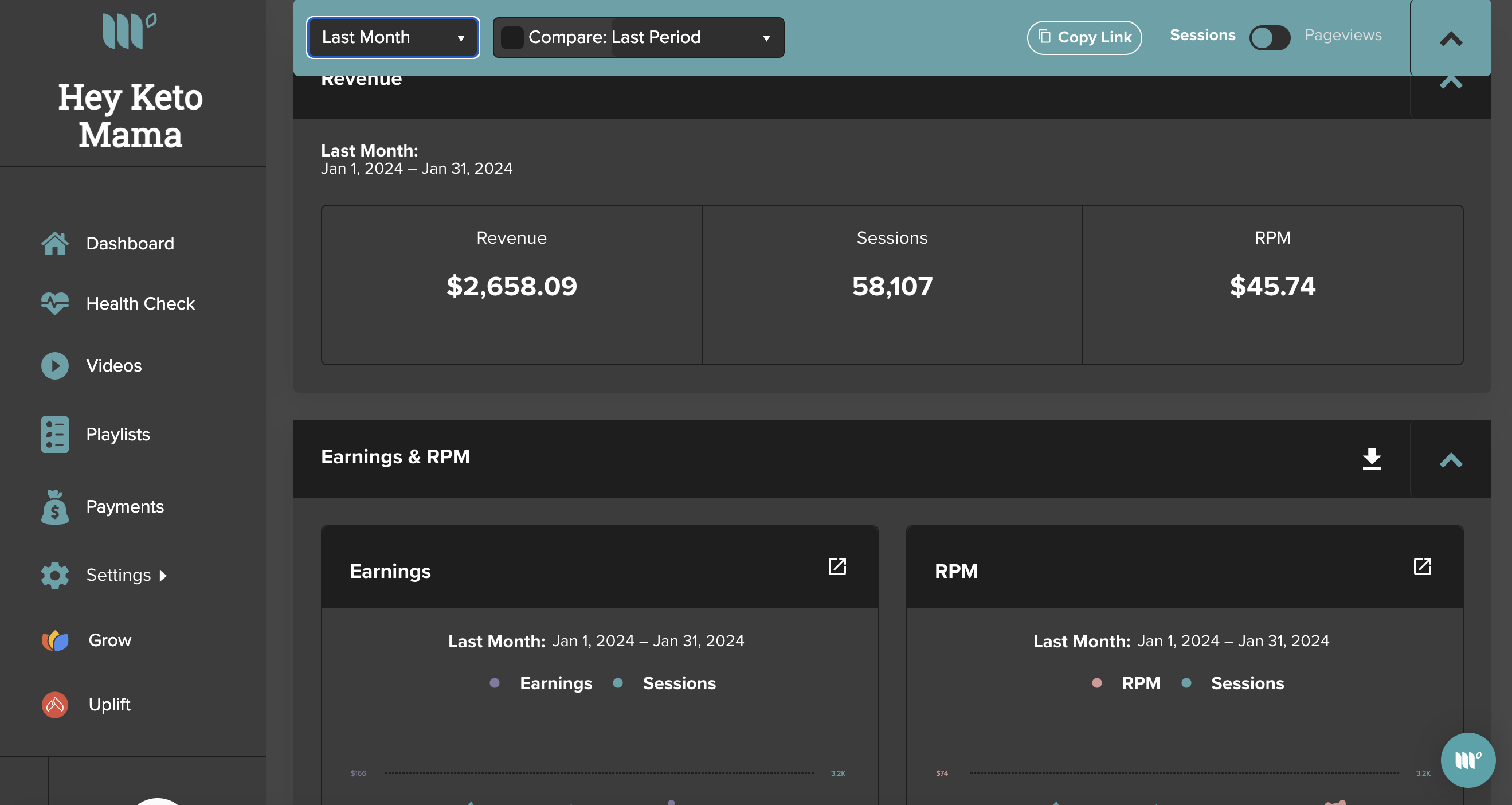Click the Earnings chart panel title
The width and height of the screenshot is (1512, 805).
pyautogui.click(x=390, y=571)
